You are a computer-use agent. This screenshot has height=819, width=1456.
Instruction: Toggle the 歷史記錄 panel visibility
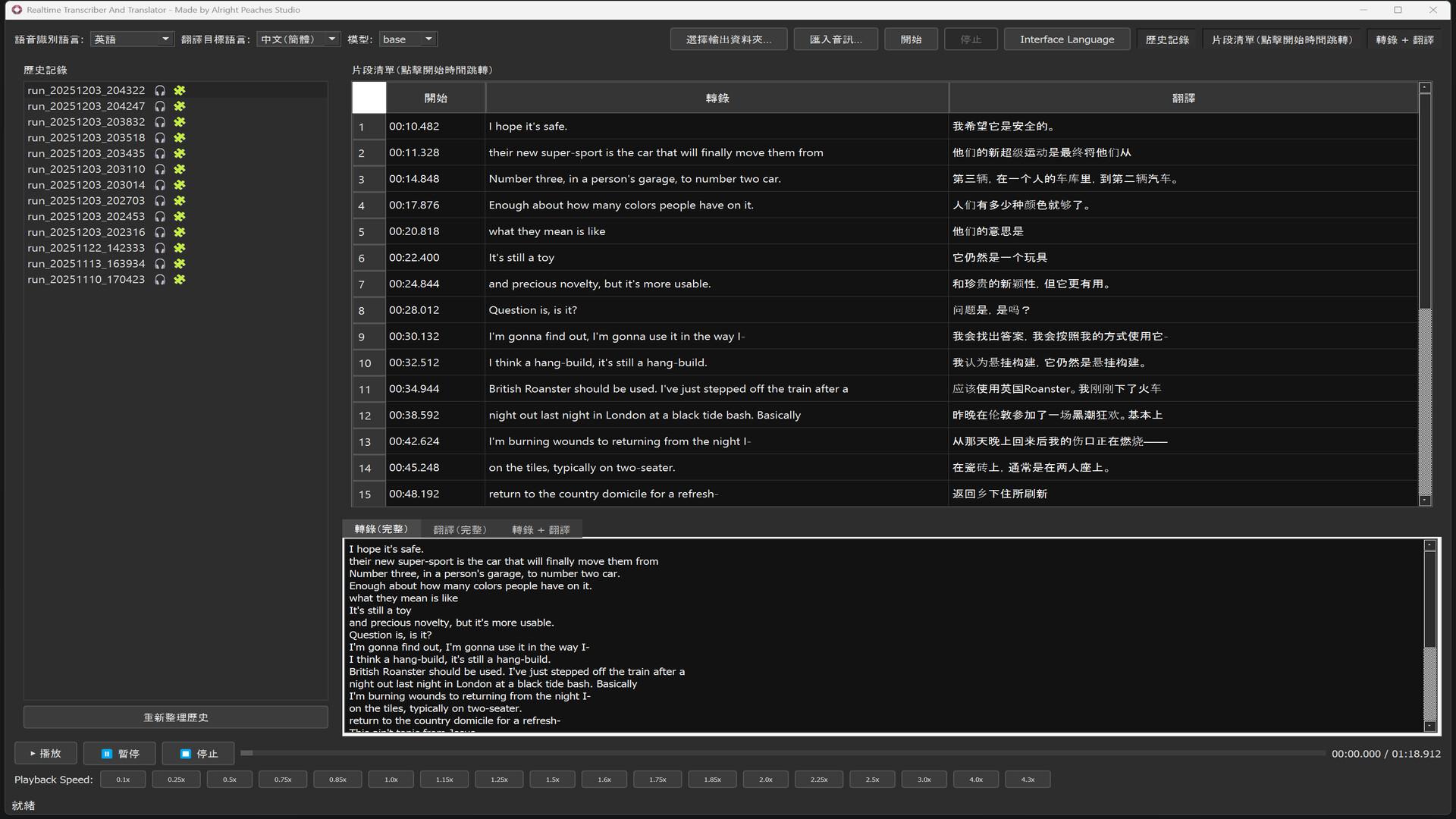click(x=1167, y=39)
